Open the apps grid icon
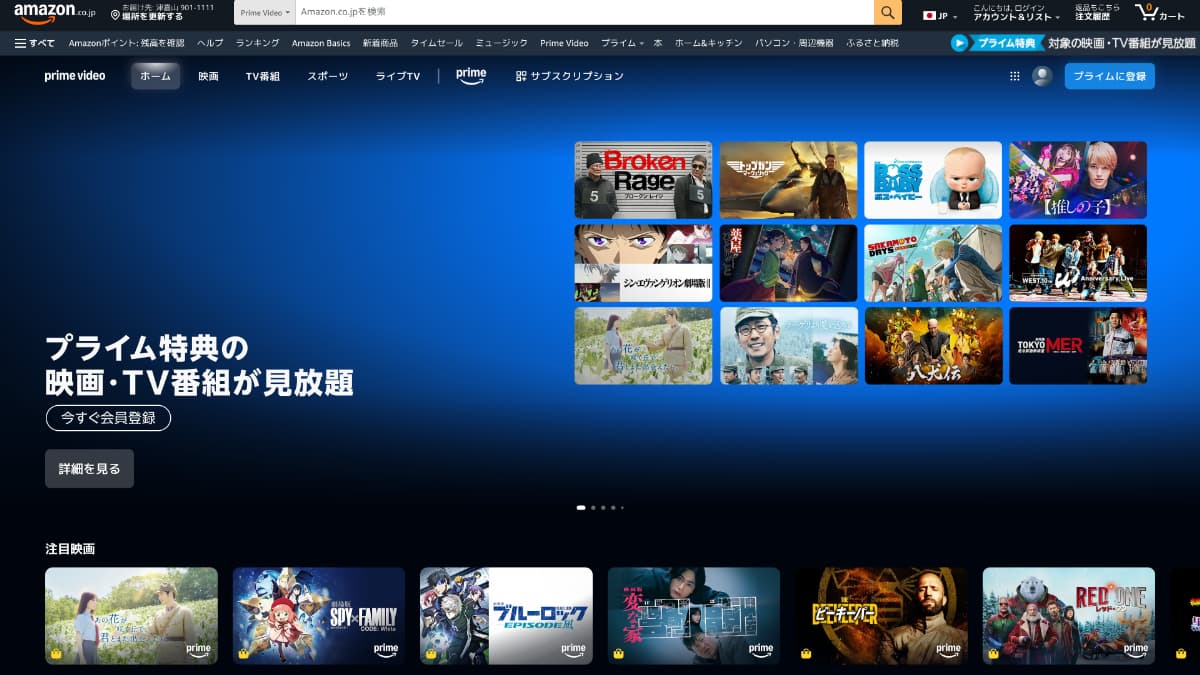The width and height of the screenshot is (1200, 675). tap(1014, 75)
